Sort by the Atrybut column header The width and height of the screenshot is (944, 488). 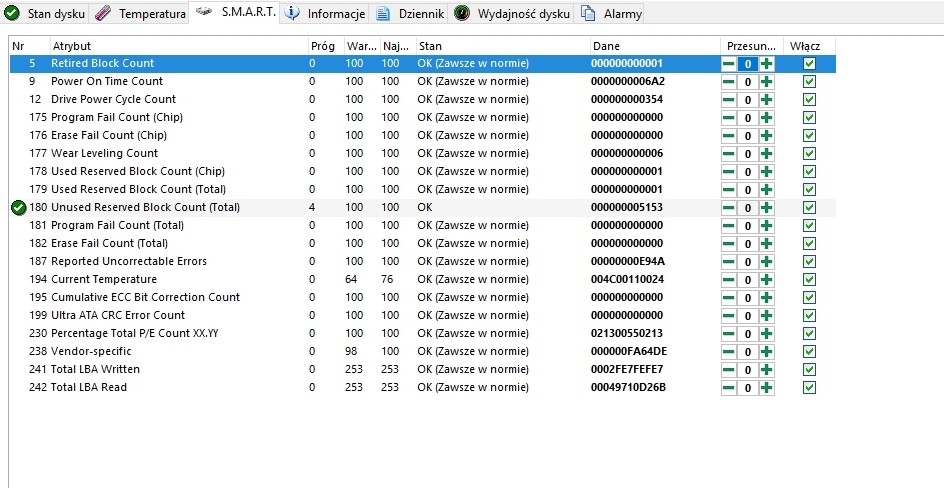[x=179, y=46]
